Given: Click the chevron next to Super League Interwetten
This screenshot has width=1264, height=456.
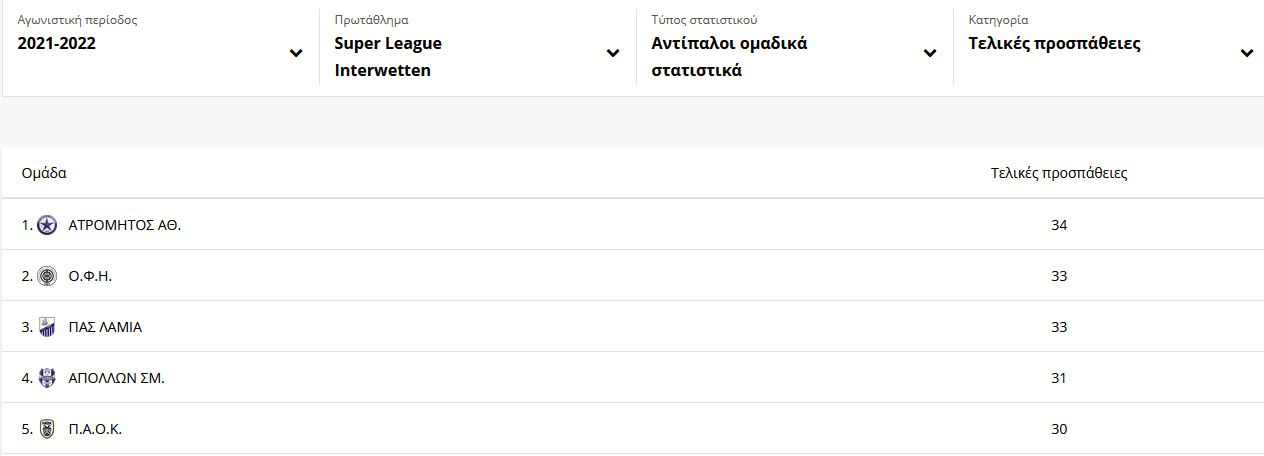Looking at the screenshot, I should point(613,53).
